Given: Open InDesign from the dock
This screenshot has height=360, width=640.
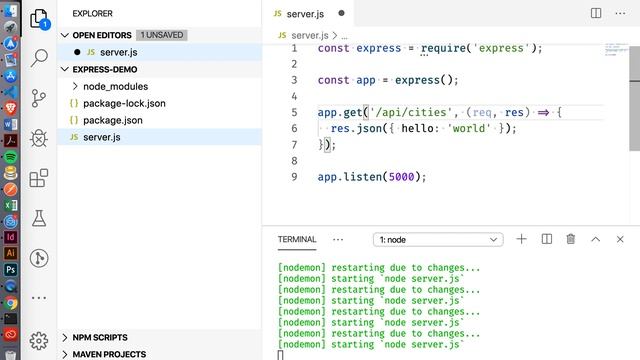Looking at the screenshot, I should 11,237.
